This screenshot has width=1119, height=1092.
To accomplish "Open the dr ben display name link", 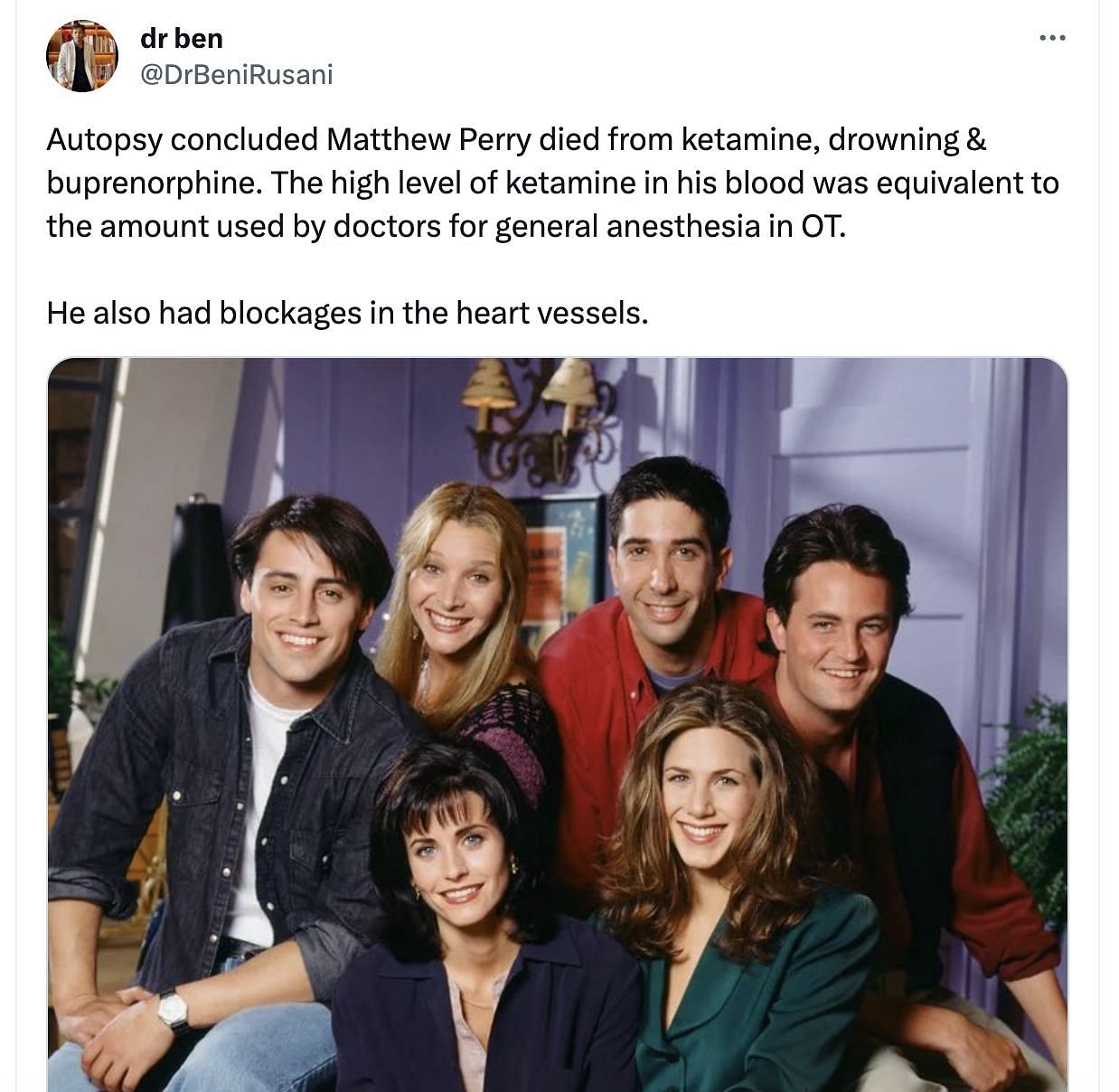I will tap(182, 38).
